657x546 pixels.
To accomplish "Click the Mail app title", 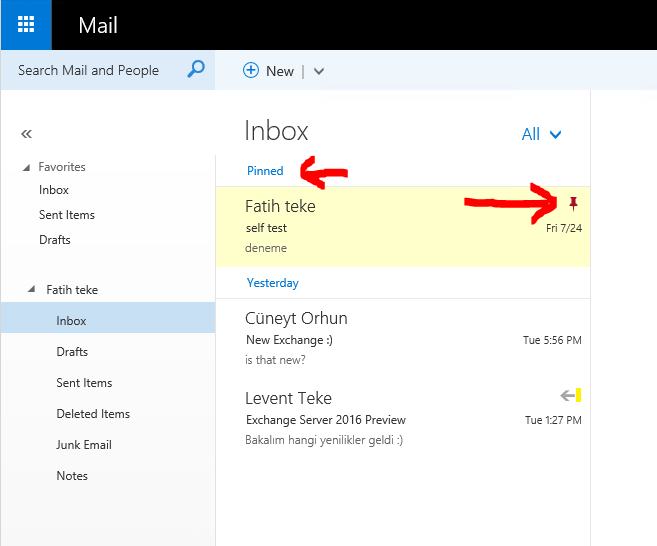I will [x=98, y=25].
